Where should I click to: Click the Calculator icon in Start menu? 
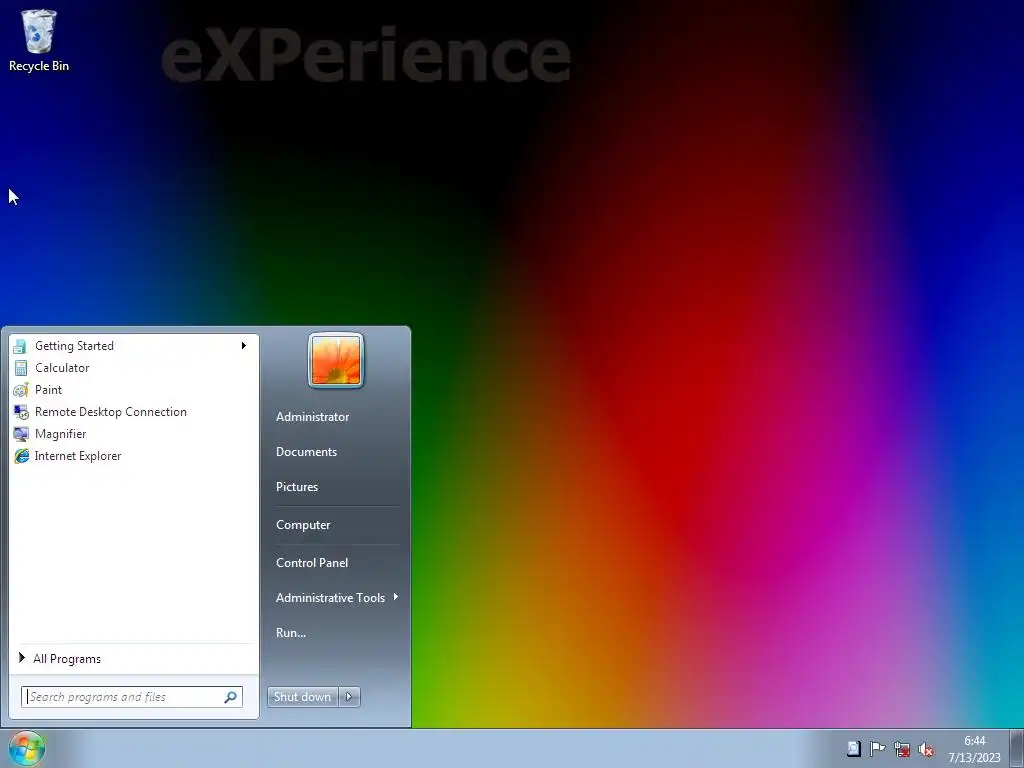point(21,368)
